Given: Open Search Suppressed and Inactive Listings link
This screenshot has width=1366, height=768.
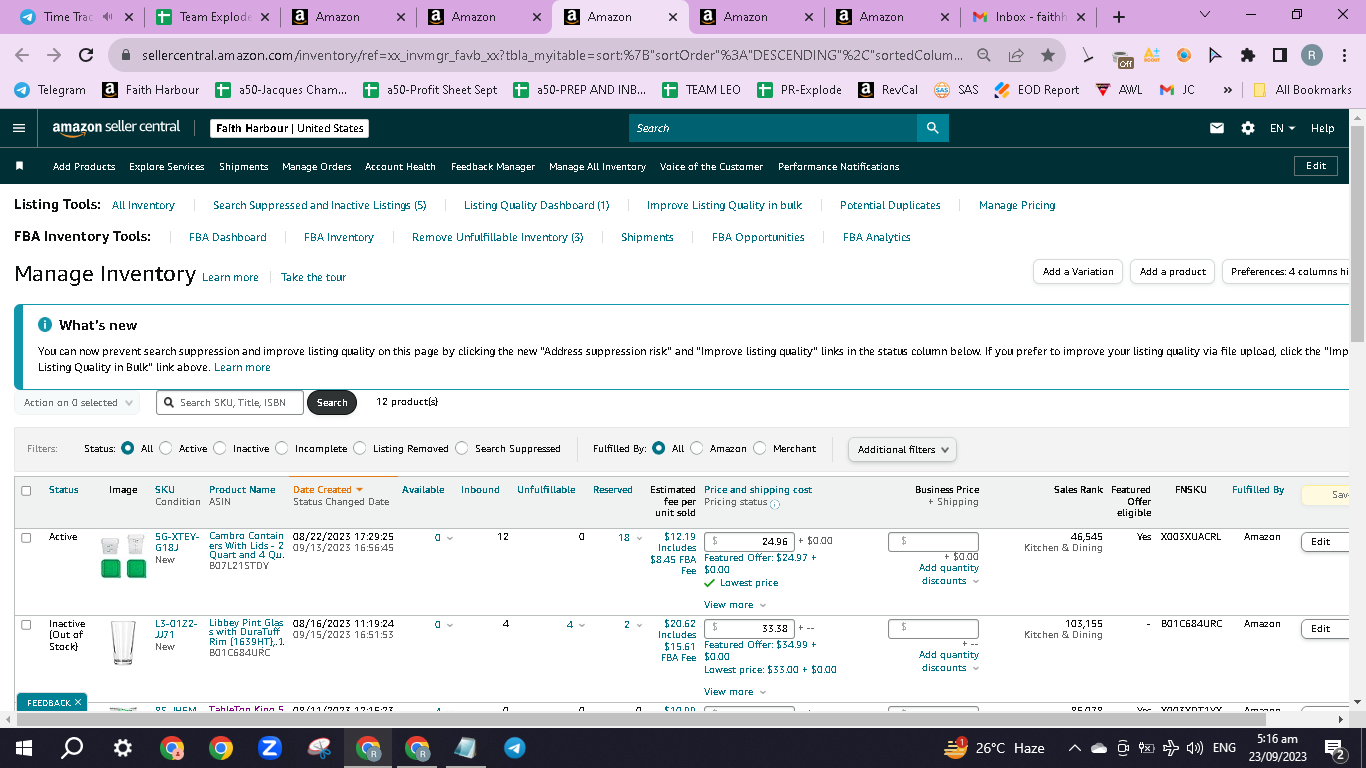Looking at the screenshot, I should pyautogui.click(x=320, y=205).
